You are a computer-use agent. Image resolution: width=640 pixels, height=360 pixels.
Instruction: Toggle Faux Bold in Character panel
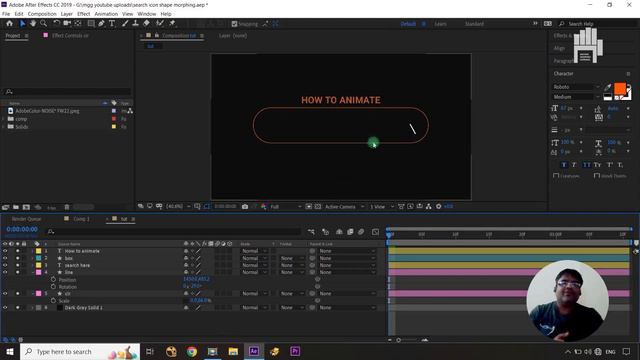[564, 165]
